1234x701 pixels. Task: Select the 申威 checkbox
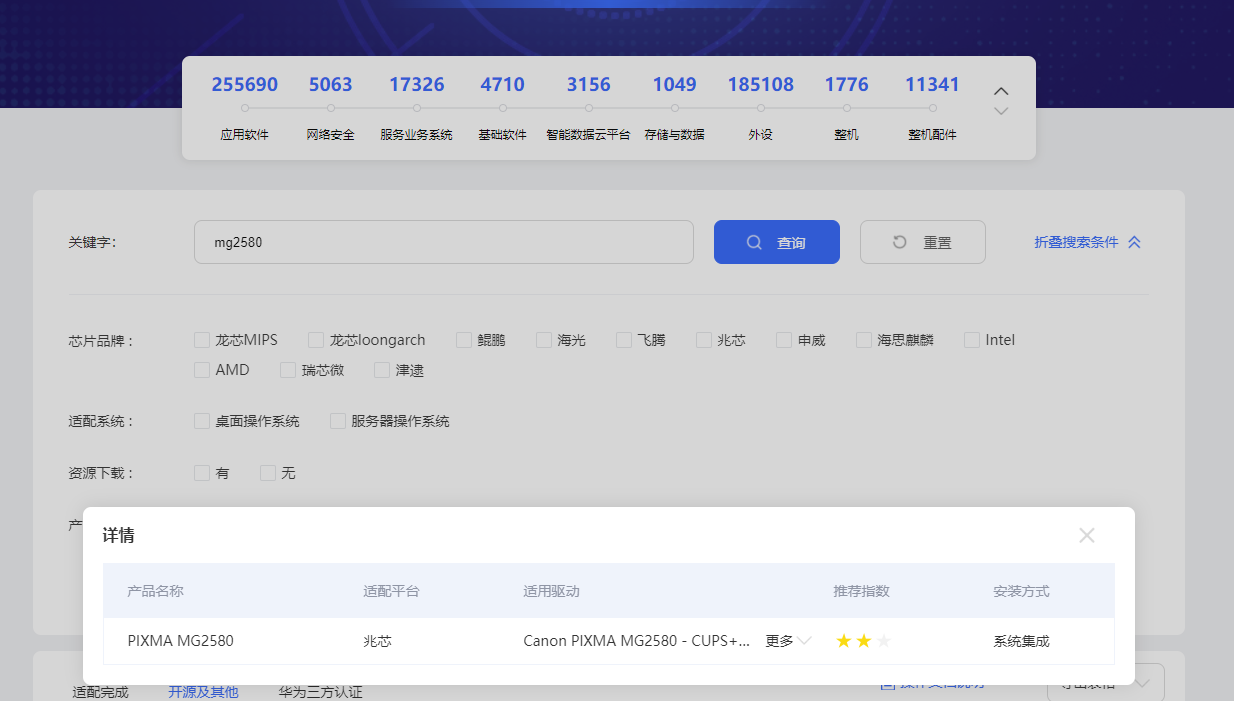(x=784, y=340)
